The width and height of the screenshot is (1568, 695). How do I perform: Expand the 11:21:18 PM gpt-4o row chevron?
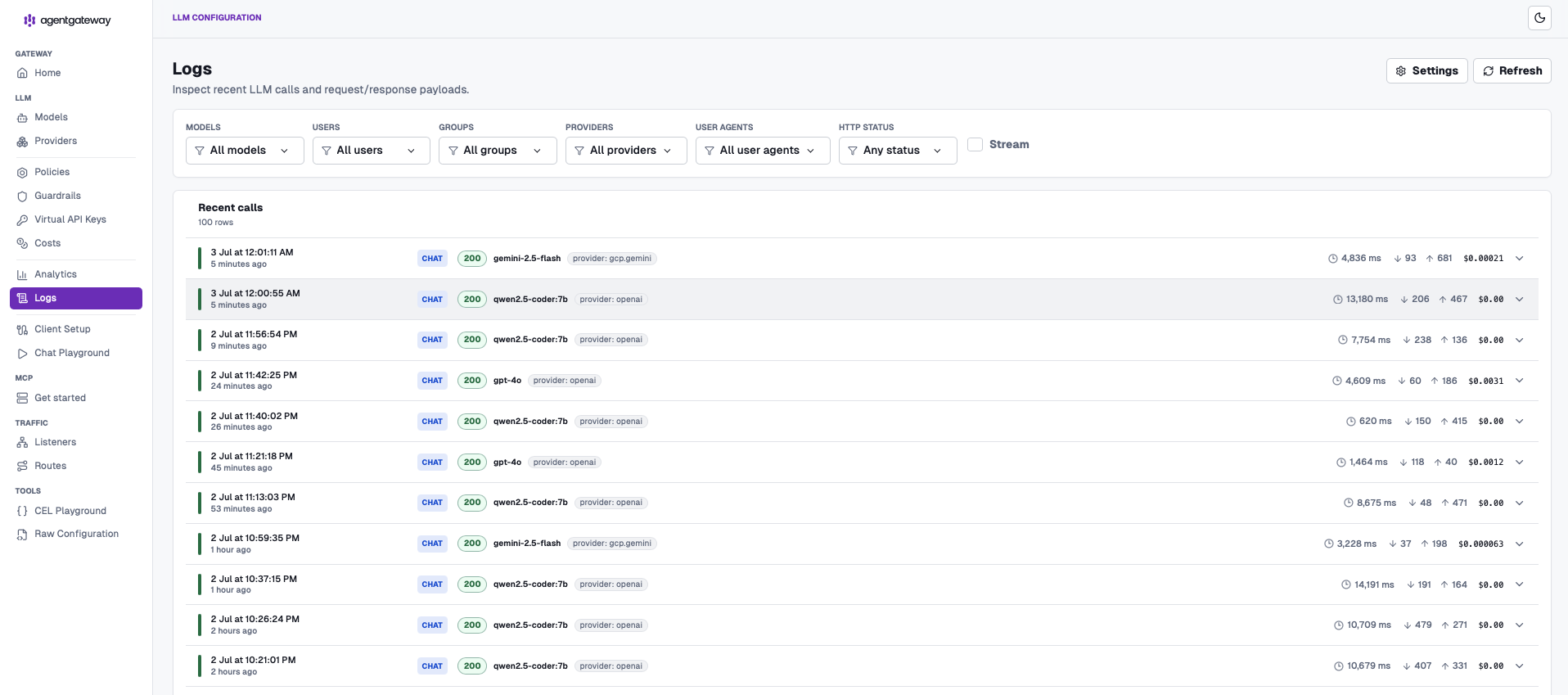click(1519, 463)
